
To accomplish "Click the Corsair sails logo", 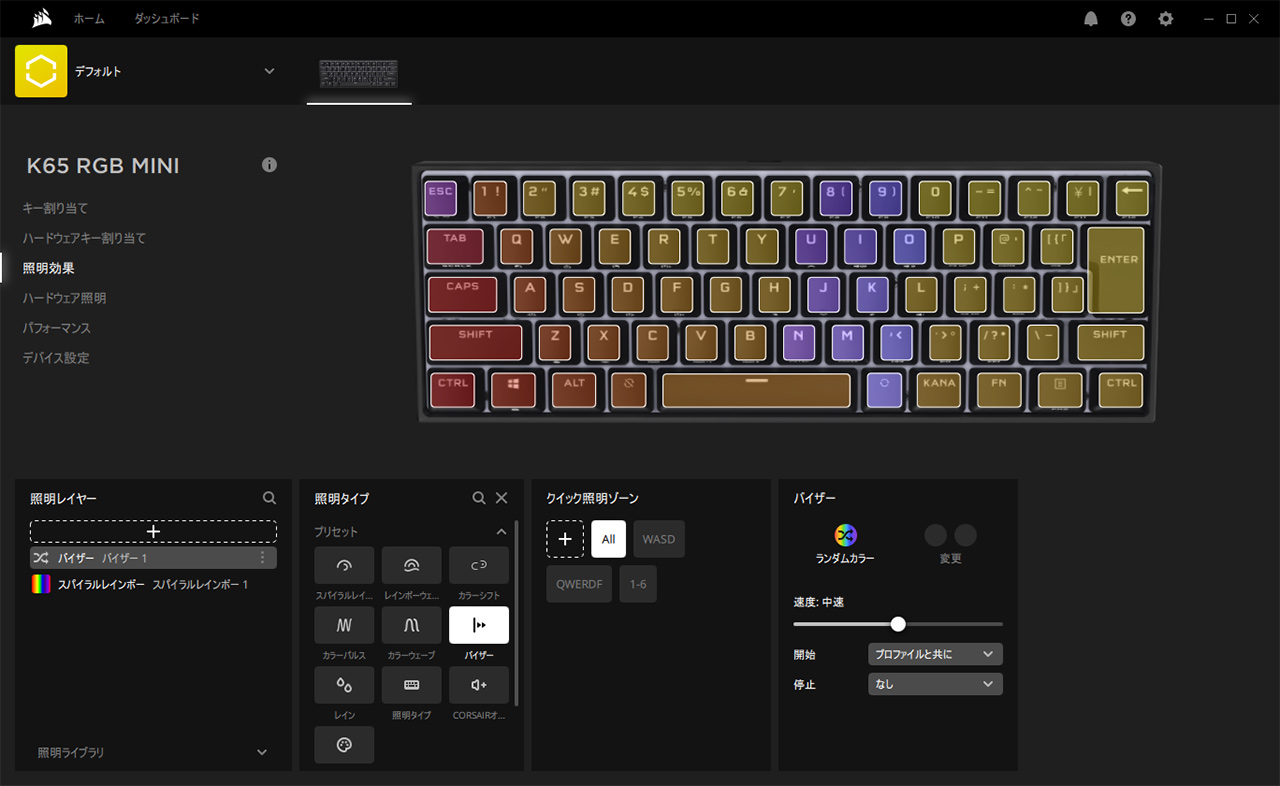I will coord(41,19).
